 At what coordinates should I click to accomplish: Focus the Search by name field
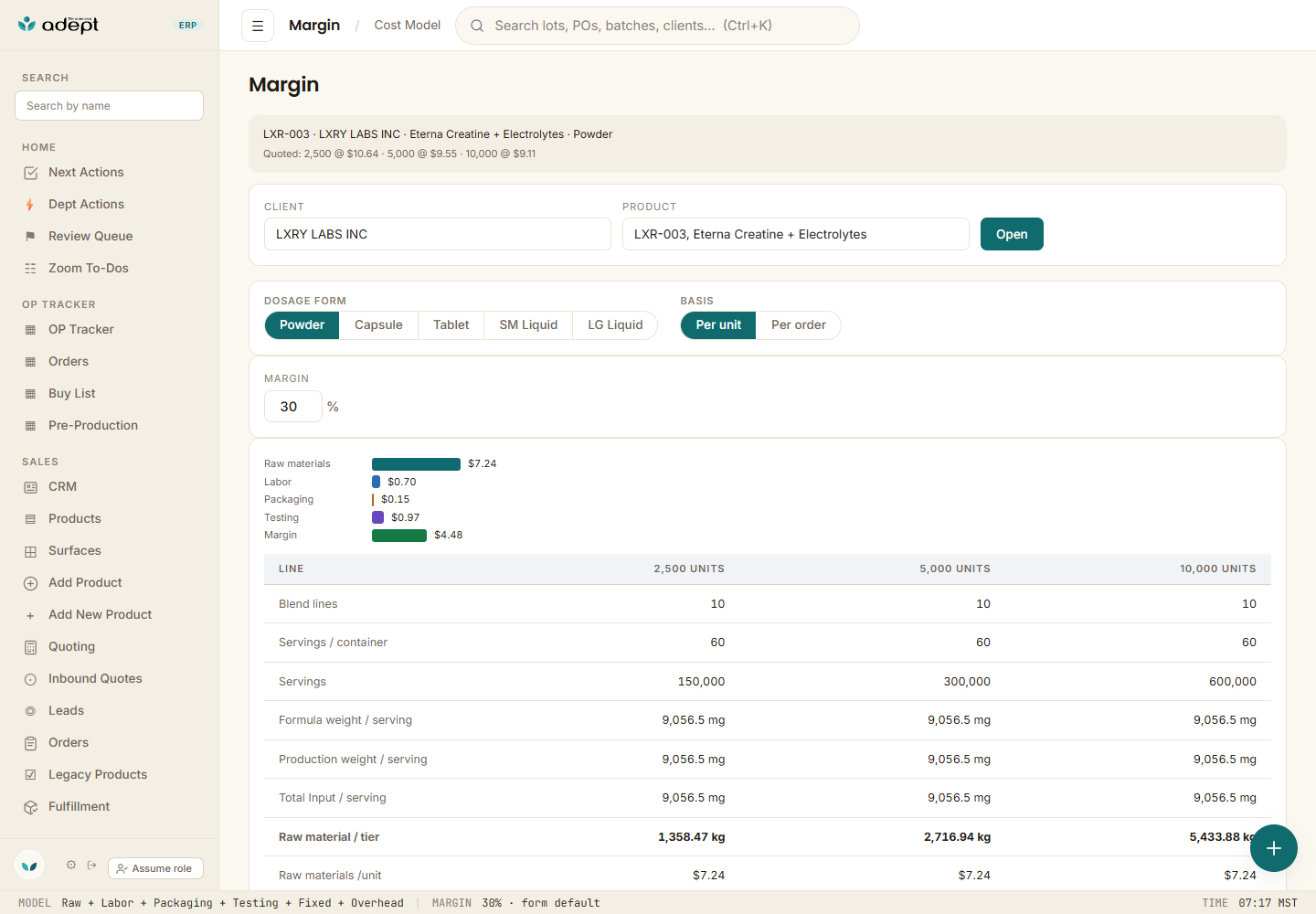(x=109, y=105)
